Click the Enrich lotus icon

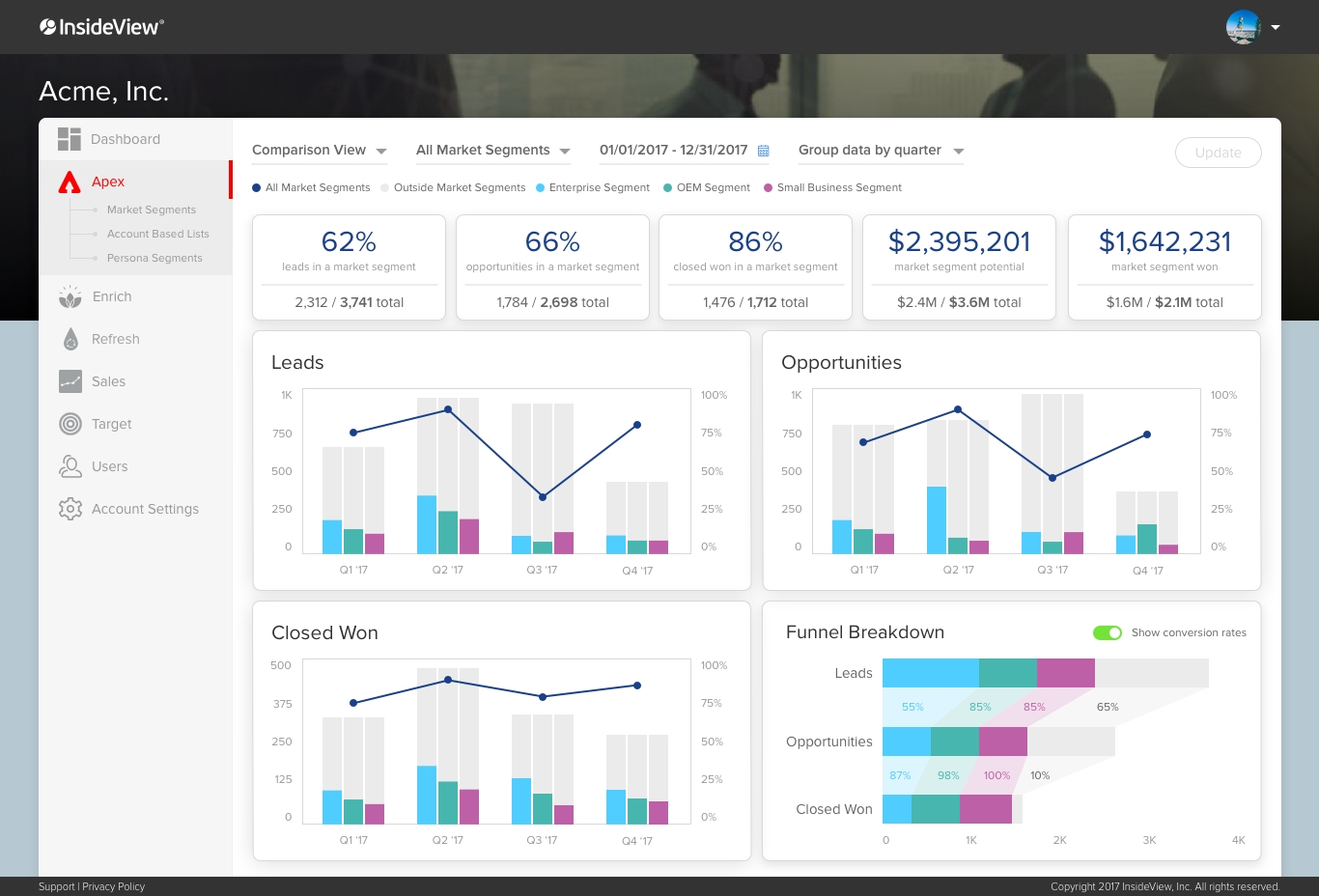click(70, 296)
